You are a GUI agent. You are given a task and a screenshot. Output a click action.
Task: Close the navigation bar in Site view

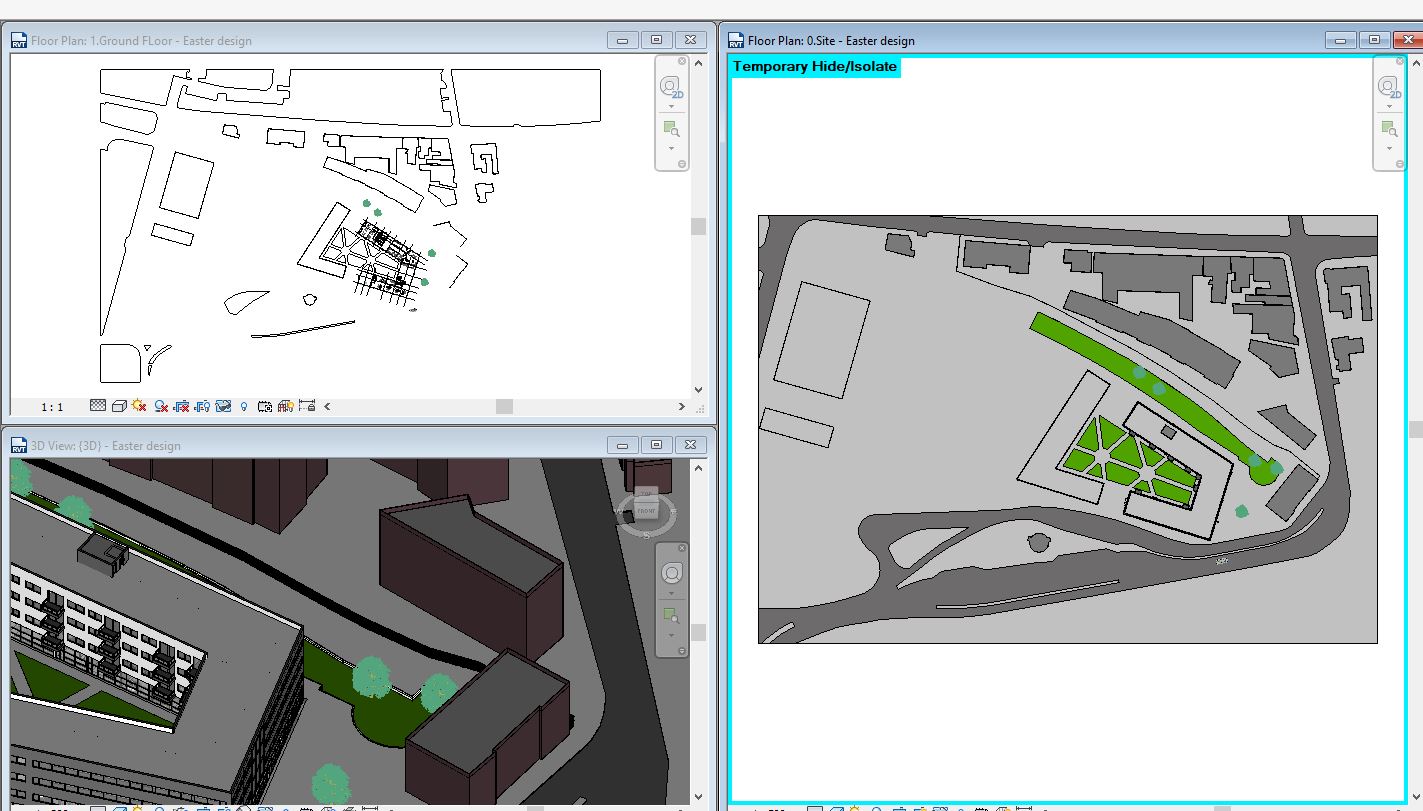(1401, 61)
